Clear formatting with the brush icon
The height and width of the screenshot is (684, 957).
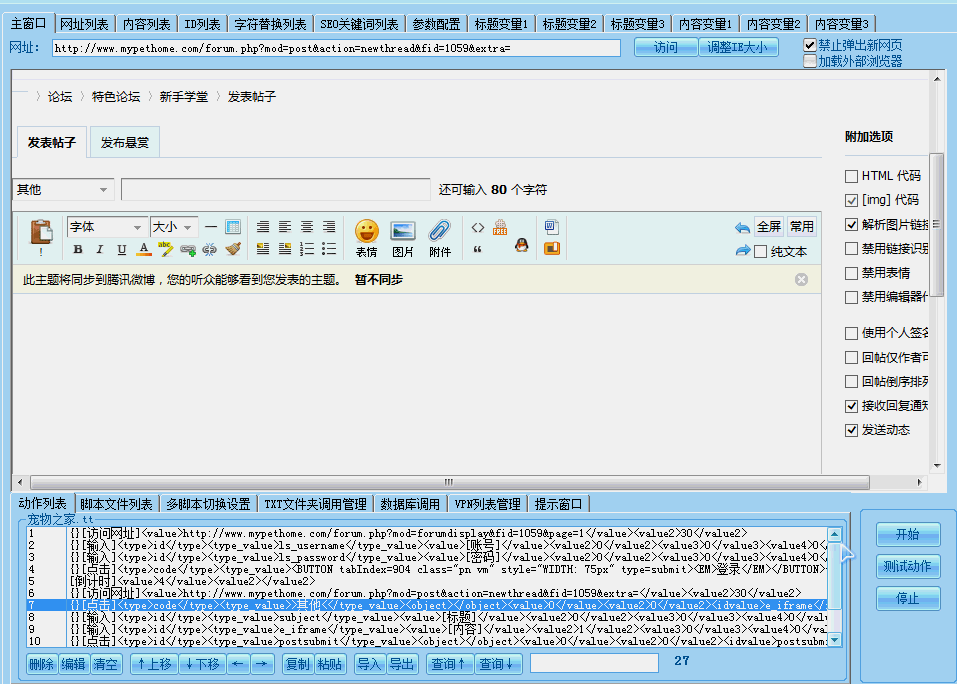point(233,249)
